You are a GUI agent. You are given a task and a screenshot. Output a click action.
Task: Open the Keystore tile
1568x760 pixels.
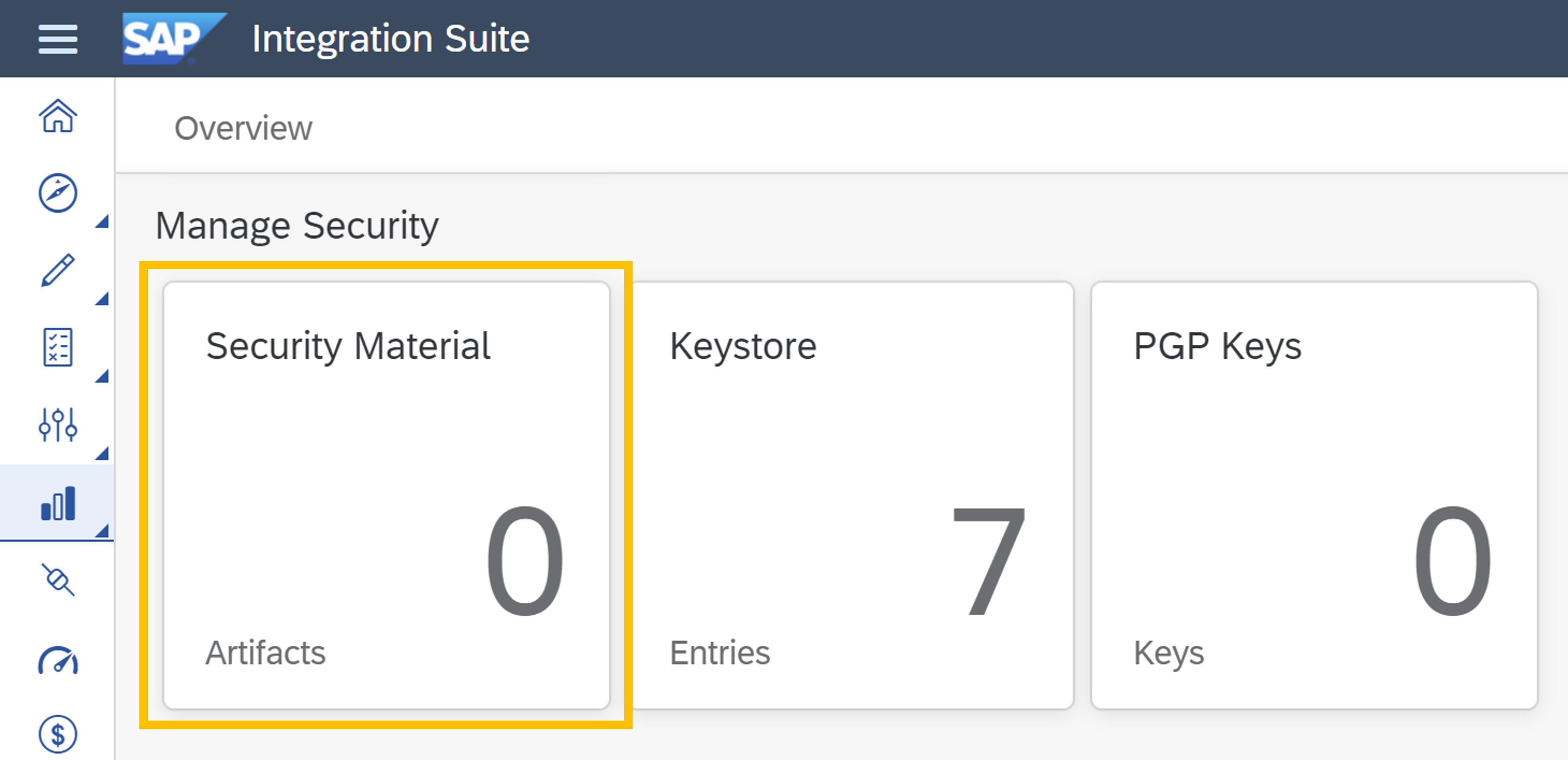click(852, 495)
